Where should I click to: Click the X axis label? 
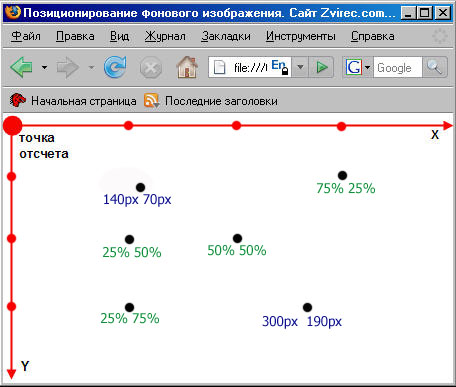pos(435,135)
